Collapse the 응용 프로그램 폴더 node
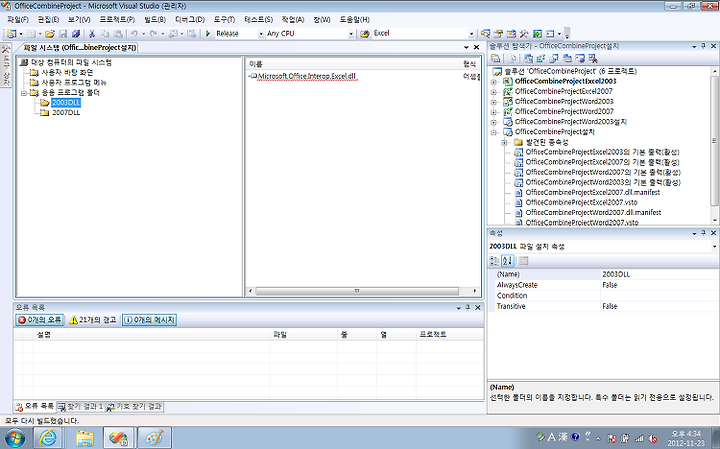 pyautogui.click(x=24, y=93)
